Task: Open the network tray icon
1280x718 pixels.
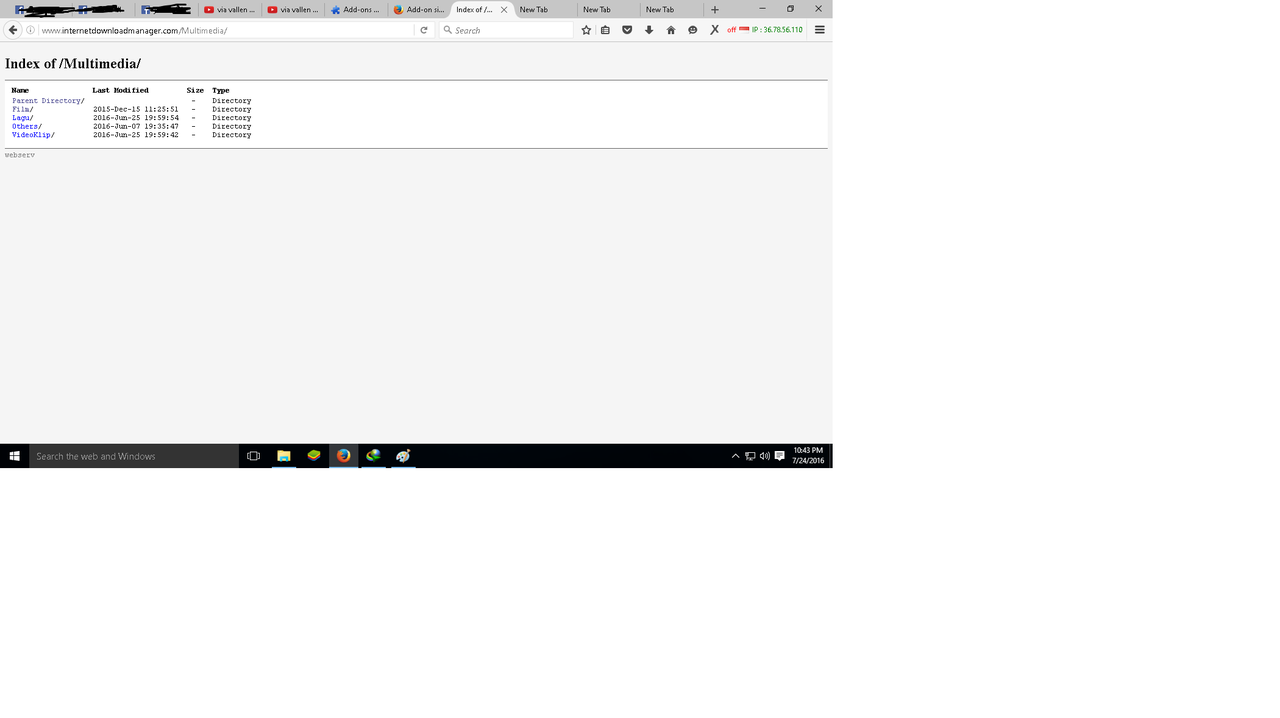Action: 750,456
